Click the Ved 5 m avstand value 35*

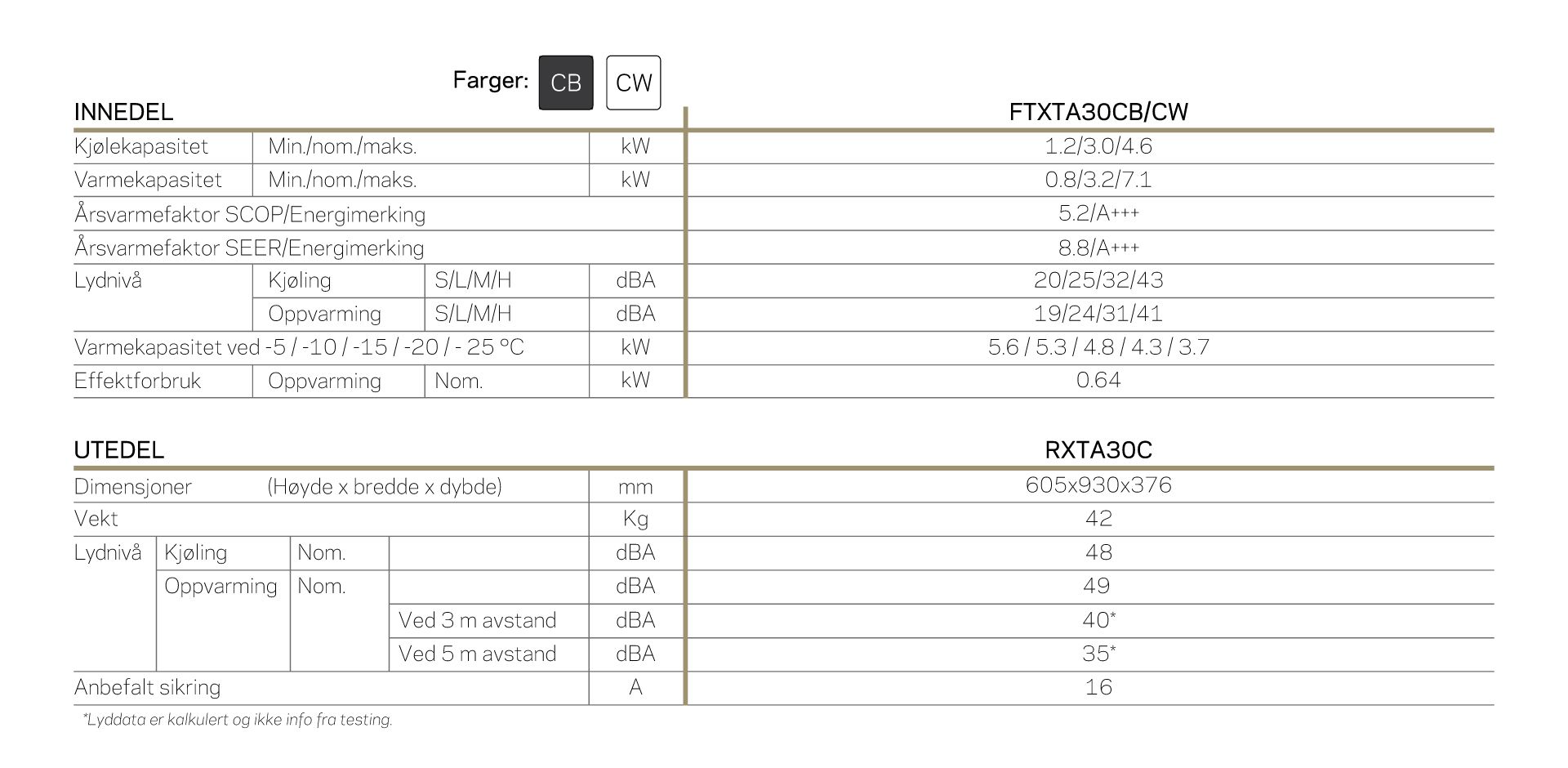(1099, 654)
